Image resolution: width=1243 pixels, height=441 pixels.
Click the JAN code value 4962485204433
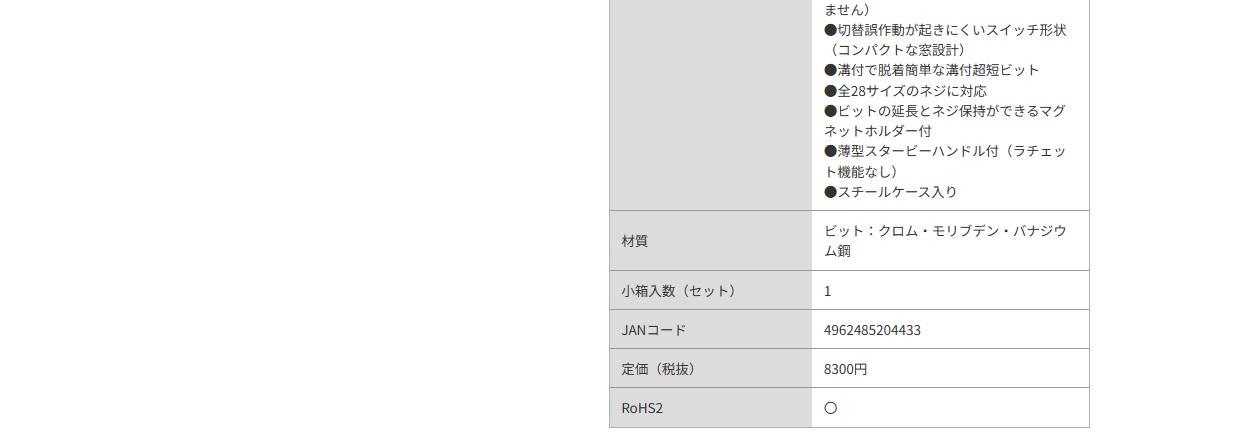tap(872, 330)
